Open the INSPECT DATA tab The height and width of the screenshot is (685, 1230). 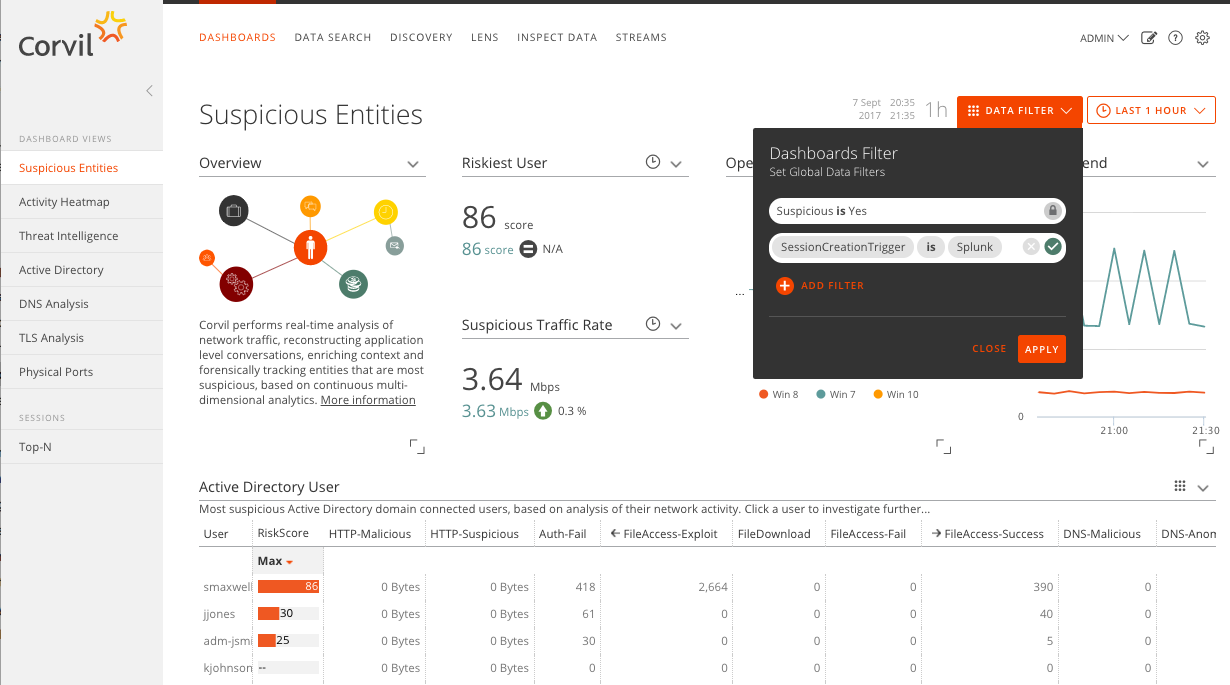pyautogui.click(x=557, y=38)
